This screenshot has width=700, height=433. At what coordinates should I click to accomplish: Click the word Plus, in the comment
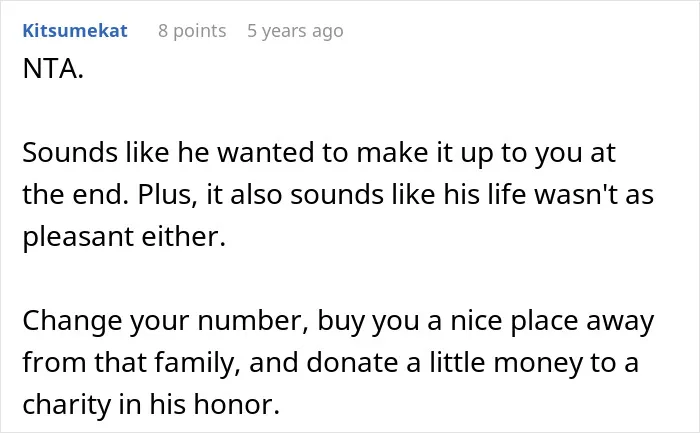coord(167,195)
